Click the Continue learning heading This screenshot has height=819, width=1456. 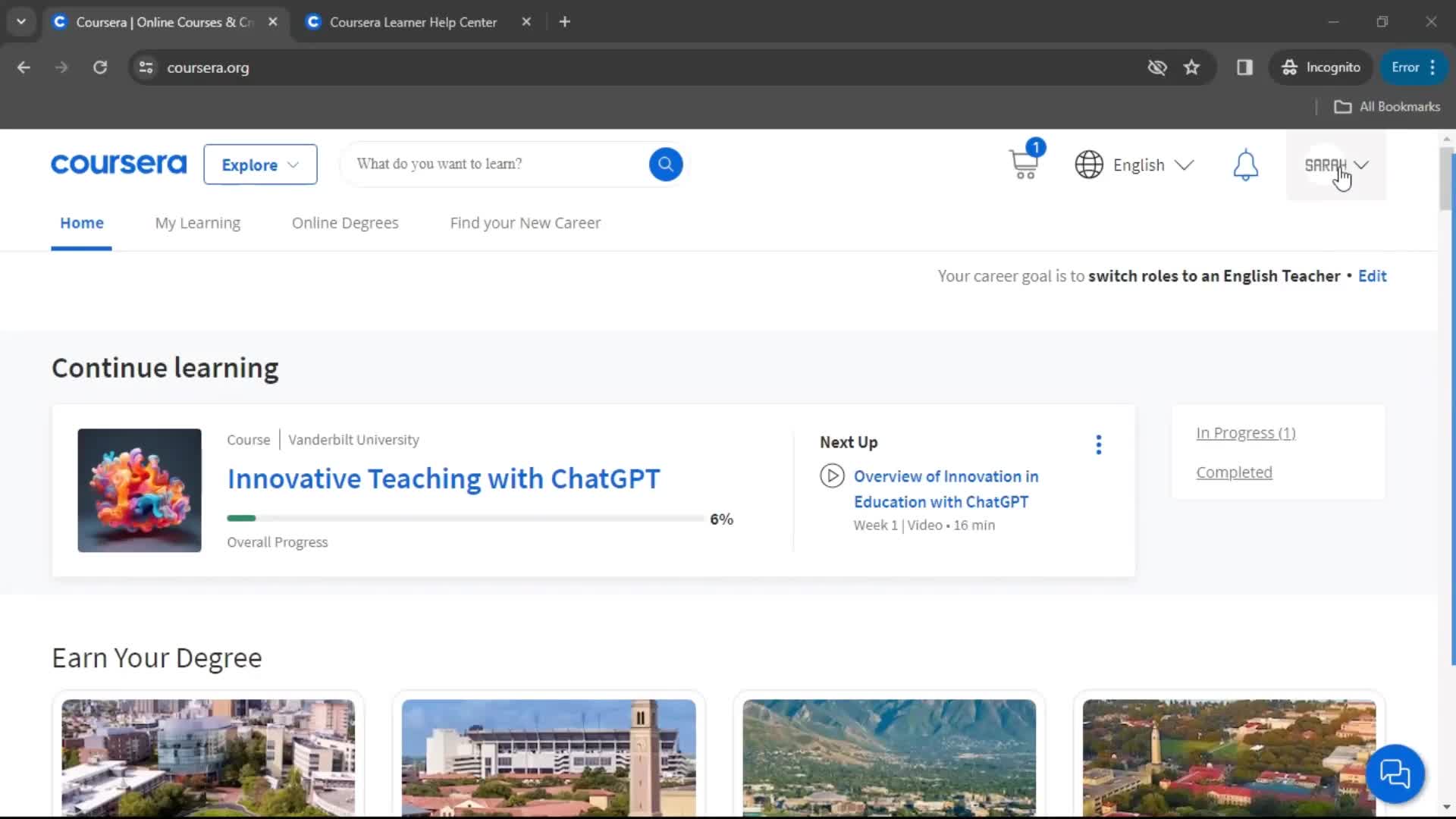point(165,368)
